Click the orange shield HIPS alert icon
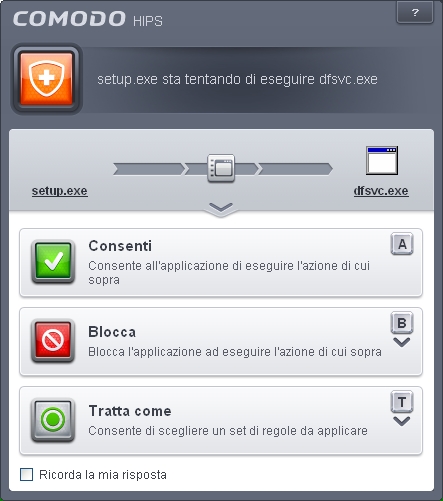 (46, 79)
